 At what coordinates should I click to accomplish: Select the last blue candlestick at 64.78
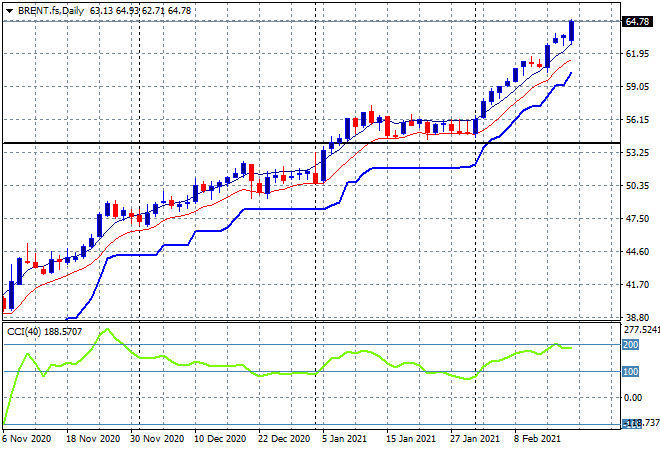coord(572,31)
